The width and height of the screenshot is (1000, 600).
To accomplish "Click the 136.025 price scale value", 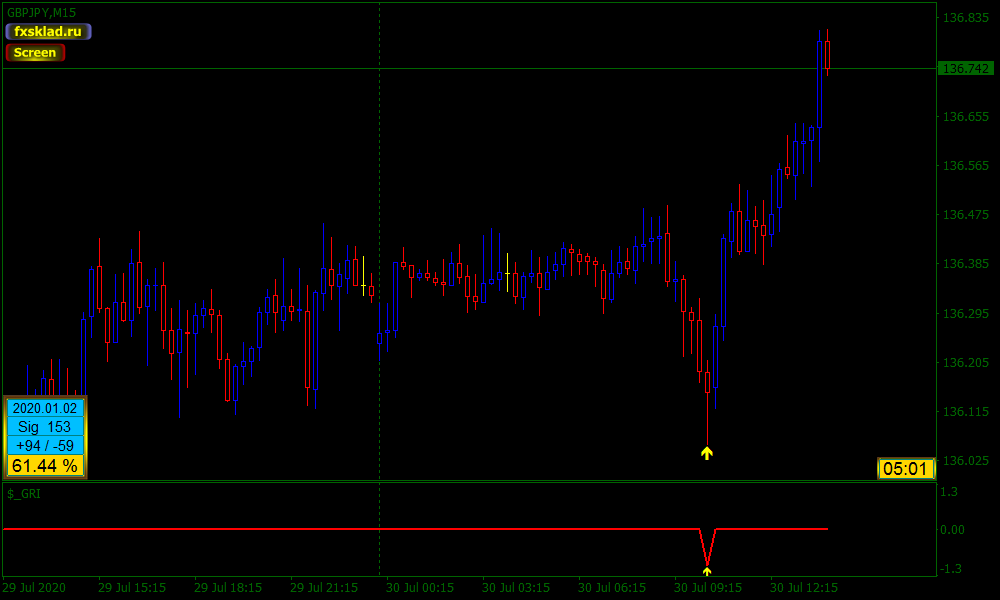I will click(x=966, y=460).
